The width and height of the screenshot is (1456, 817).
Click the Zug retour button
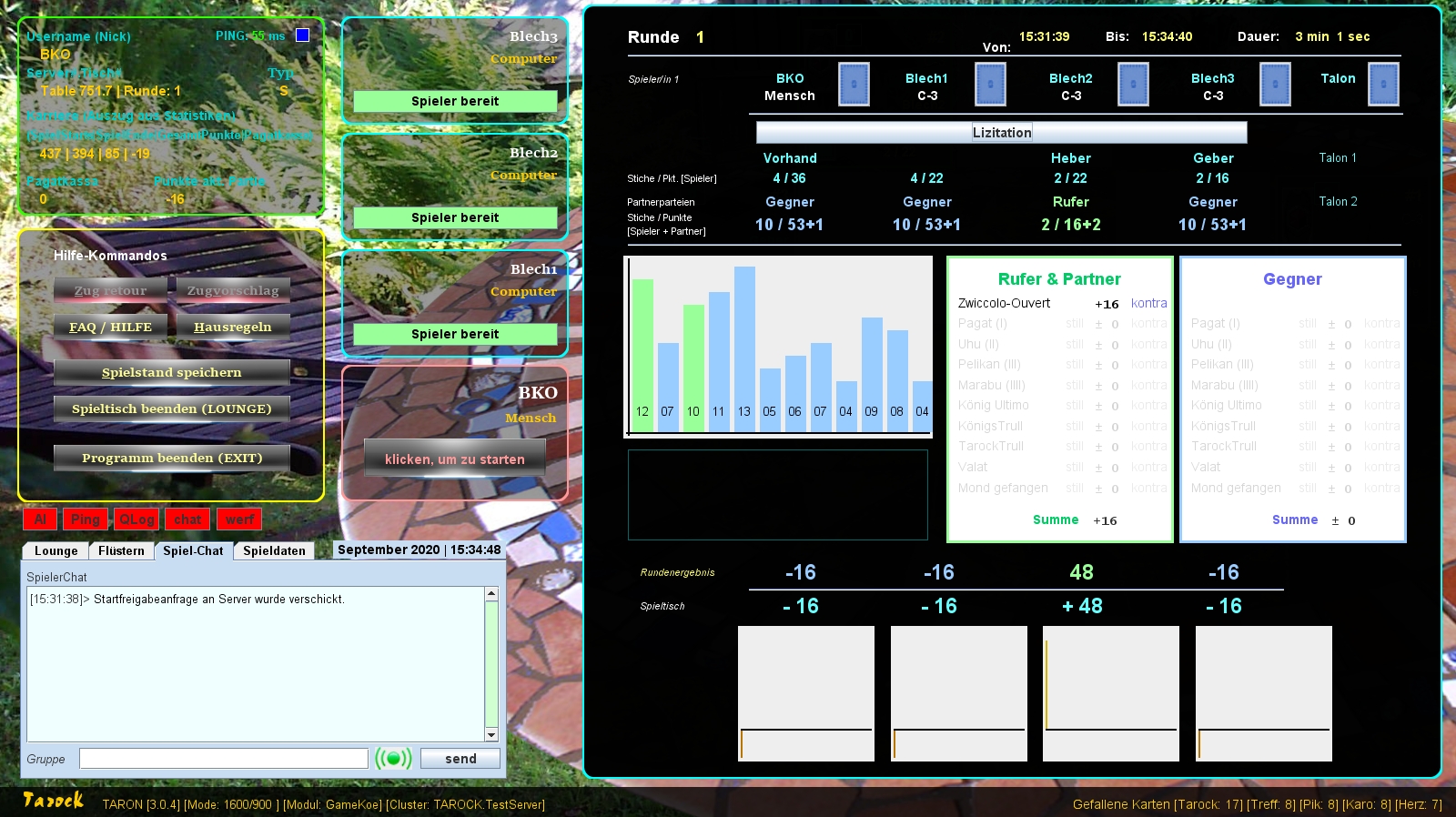(x=110, y=290)
